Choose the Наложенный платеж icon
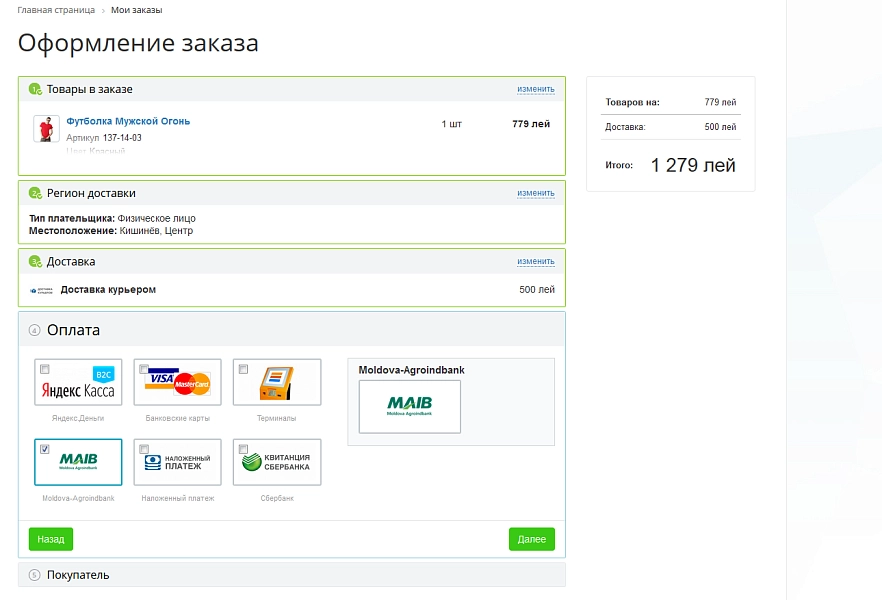Screen dimensions: 882x600 click(x=178, y=462)
